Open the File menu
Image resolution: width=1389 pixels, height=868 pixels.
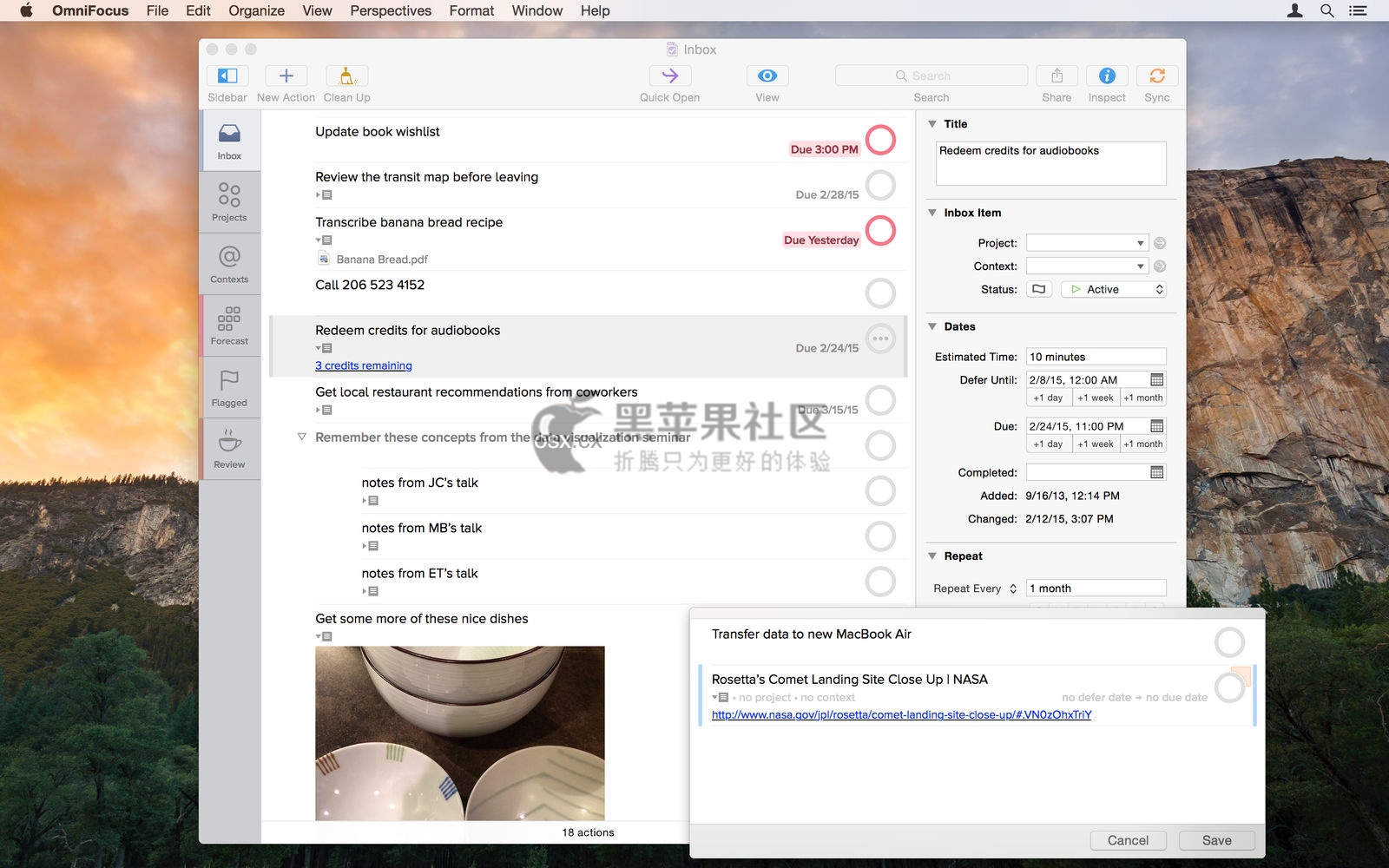click(157, 10)
